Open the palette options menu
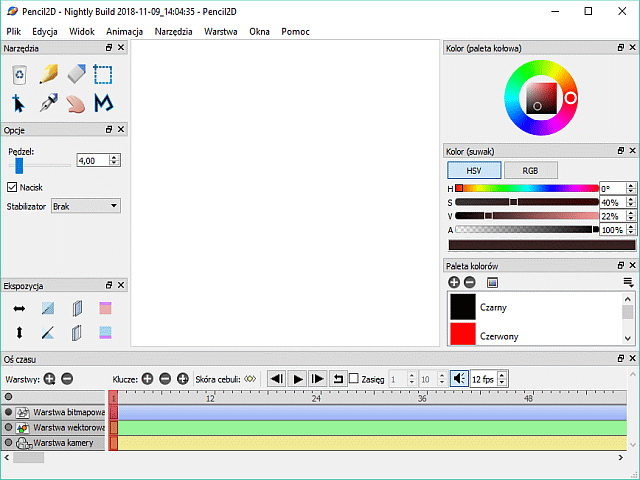The width and height of the screenshot is (640, 480). [628, 282]
